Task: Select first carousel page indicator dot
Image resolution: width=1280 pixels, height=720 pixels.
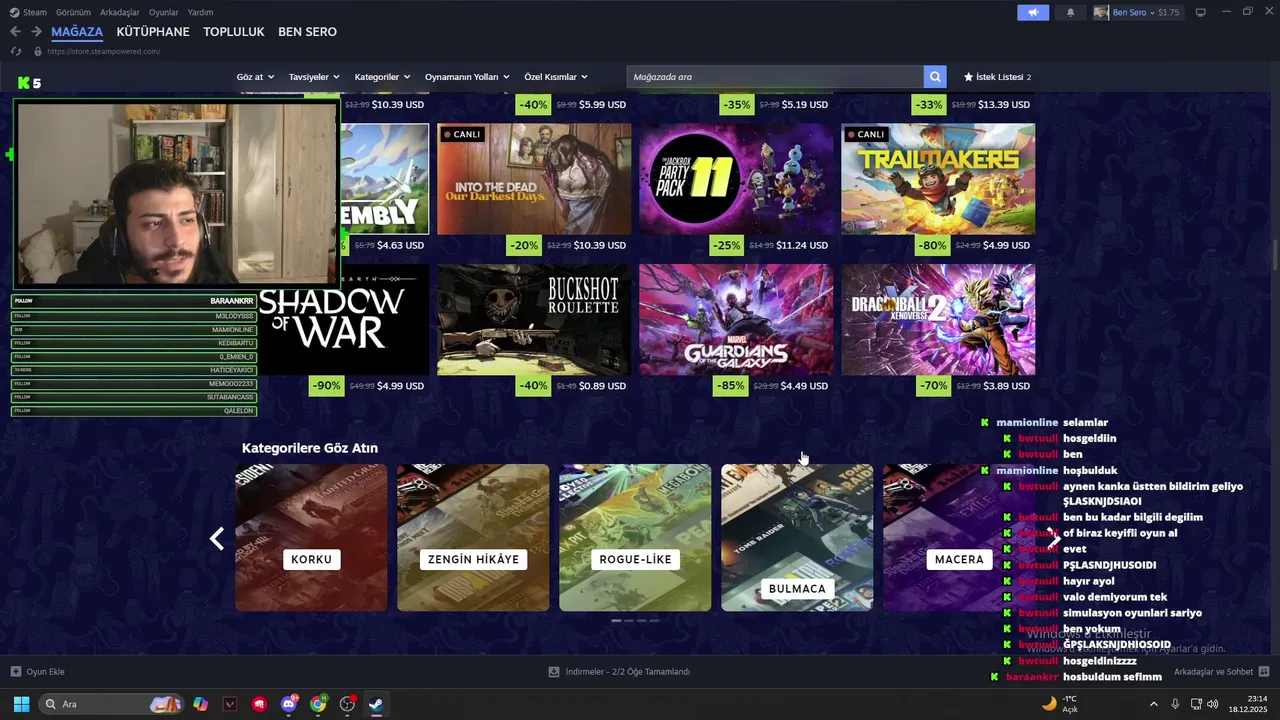Action: (616, 621)
